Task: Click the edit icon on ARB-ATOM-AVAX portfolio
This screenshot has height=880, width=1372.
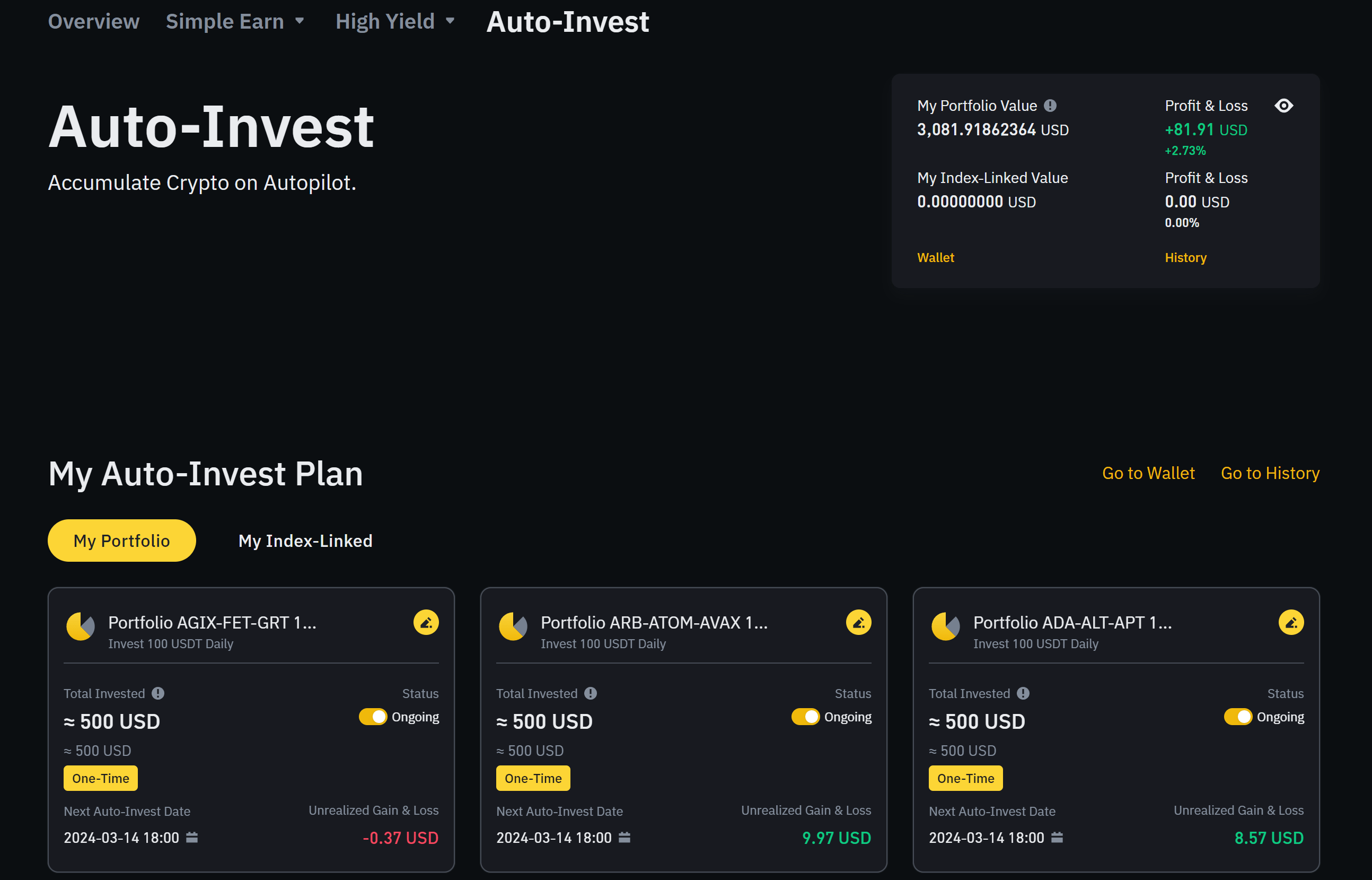Action: click(858, 622)
